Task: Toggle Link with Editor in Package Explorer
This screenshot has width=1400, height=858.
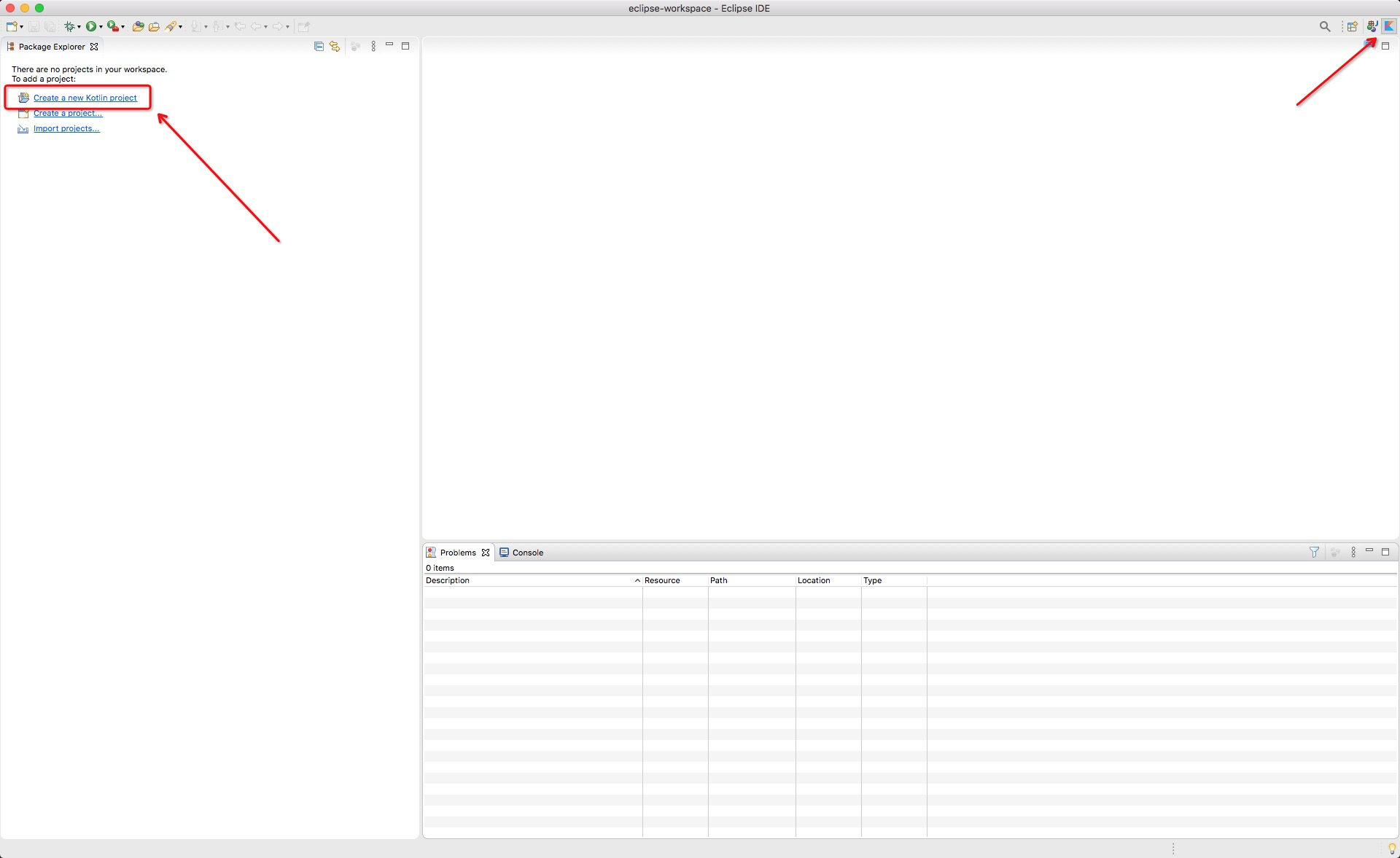Action: tap(335, 46)
